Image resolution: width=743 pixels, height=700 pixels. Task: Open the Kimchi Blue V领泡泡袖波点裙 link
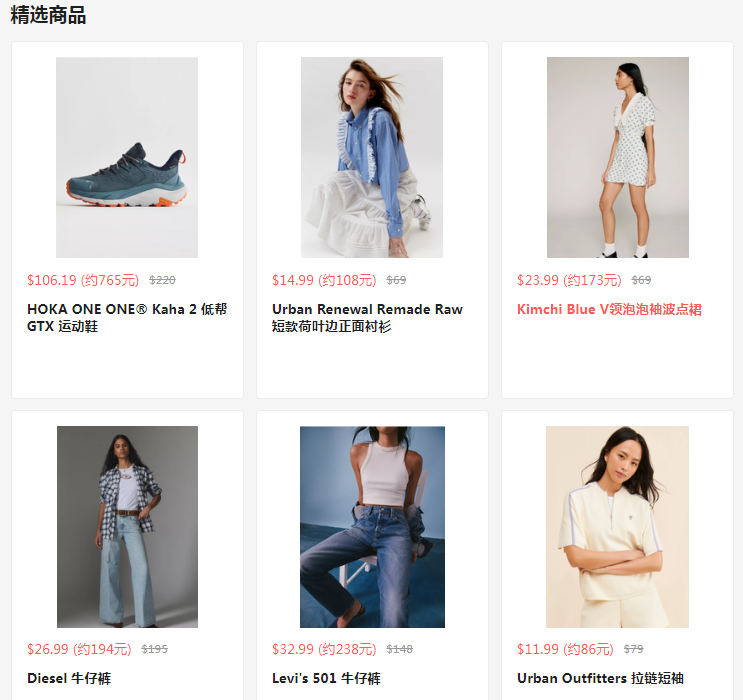coord(609,309)
